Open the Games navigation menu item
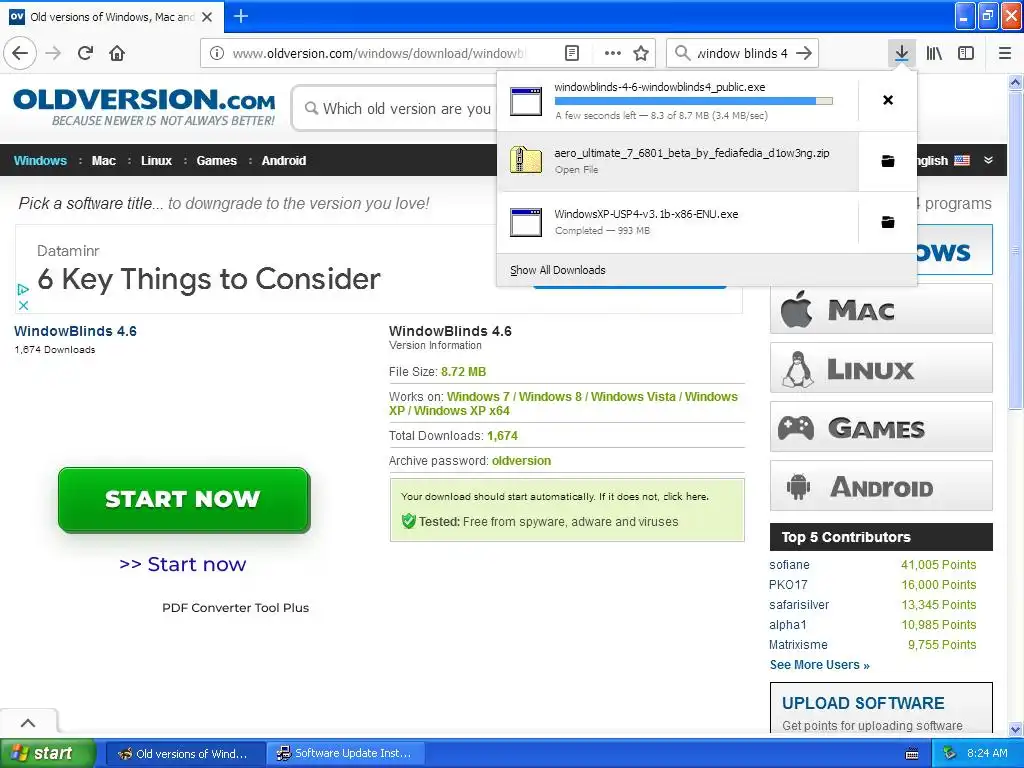The height and width of the screenshot is (768, 1024). 217,161
